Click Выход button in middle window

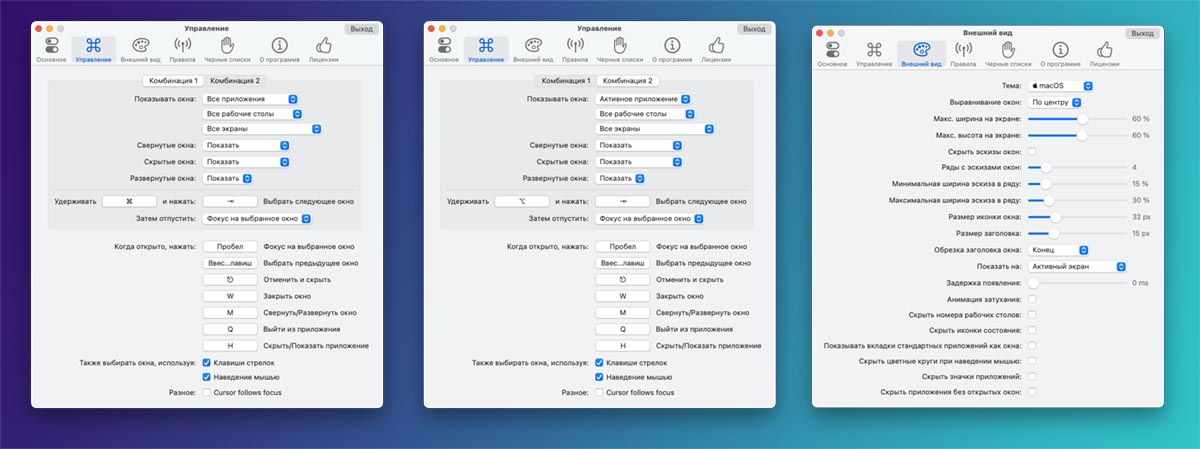pos(755,30)
